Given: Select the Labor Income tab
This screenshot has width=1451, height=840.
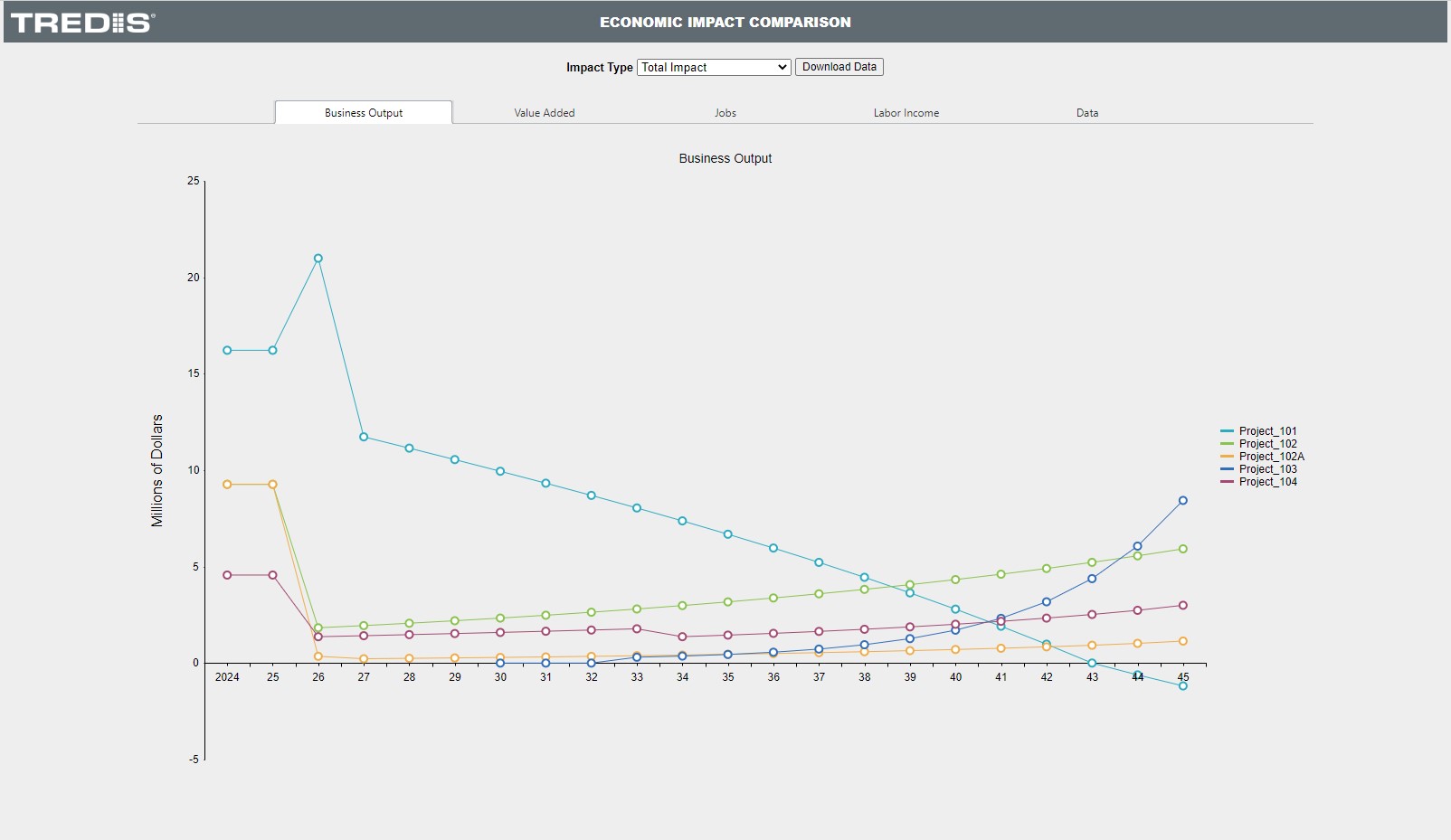Looking at the screenshot, I should click(x=906, y=113).
